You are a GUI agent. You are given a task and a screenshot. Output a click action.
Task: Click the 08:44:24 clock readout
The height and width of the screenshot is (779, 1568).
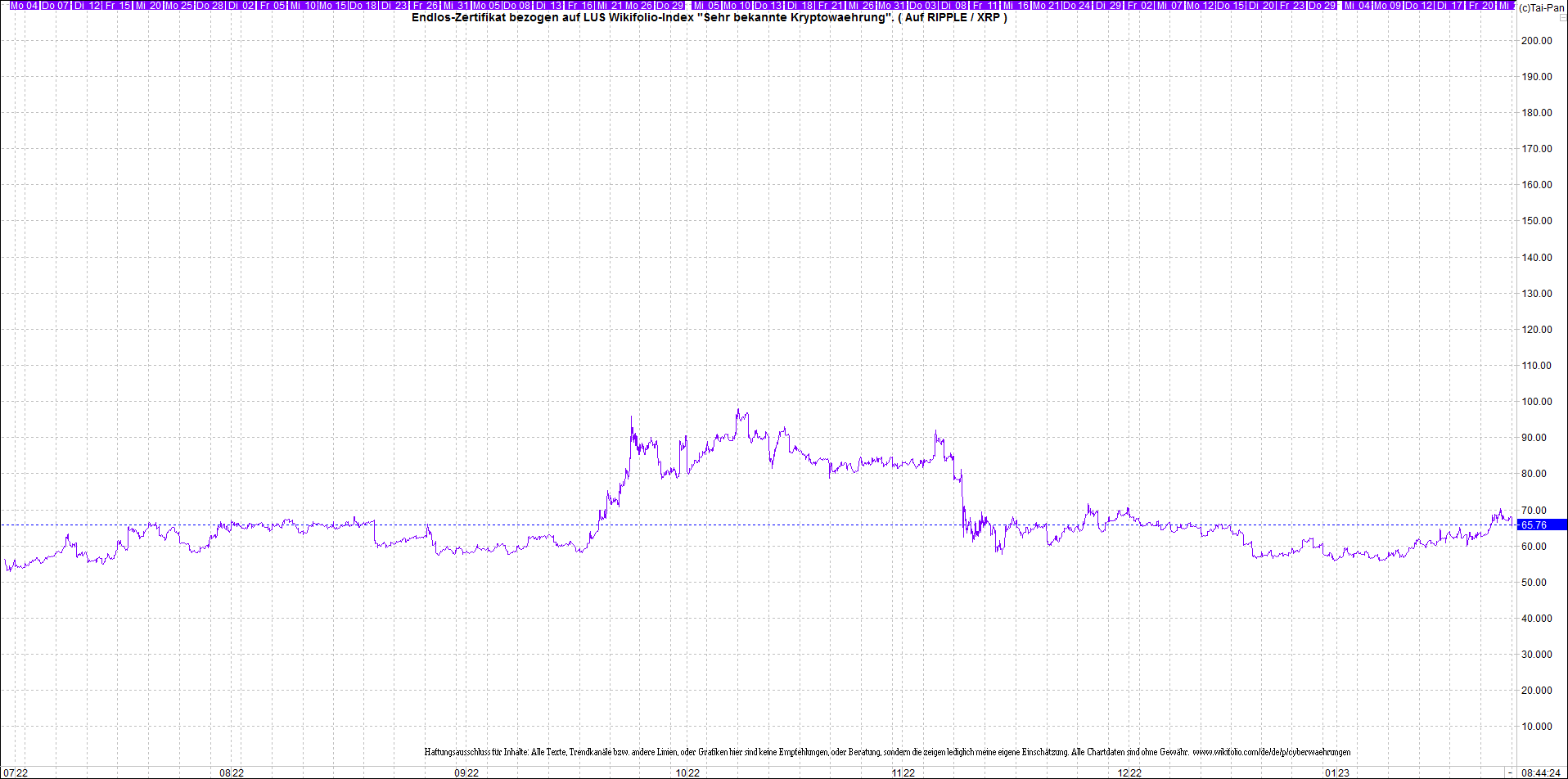(x=1540, y=772)
